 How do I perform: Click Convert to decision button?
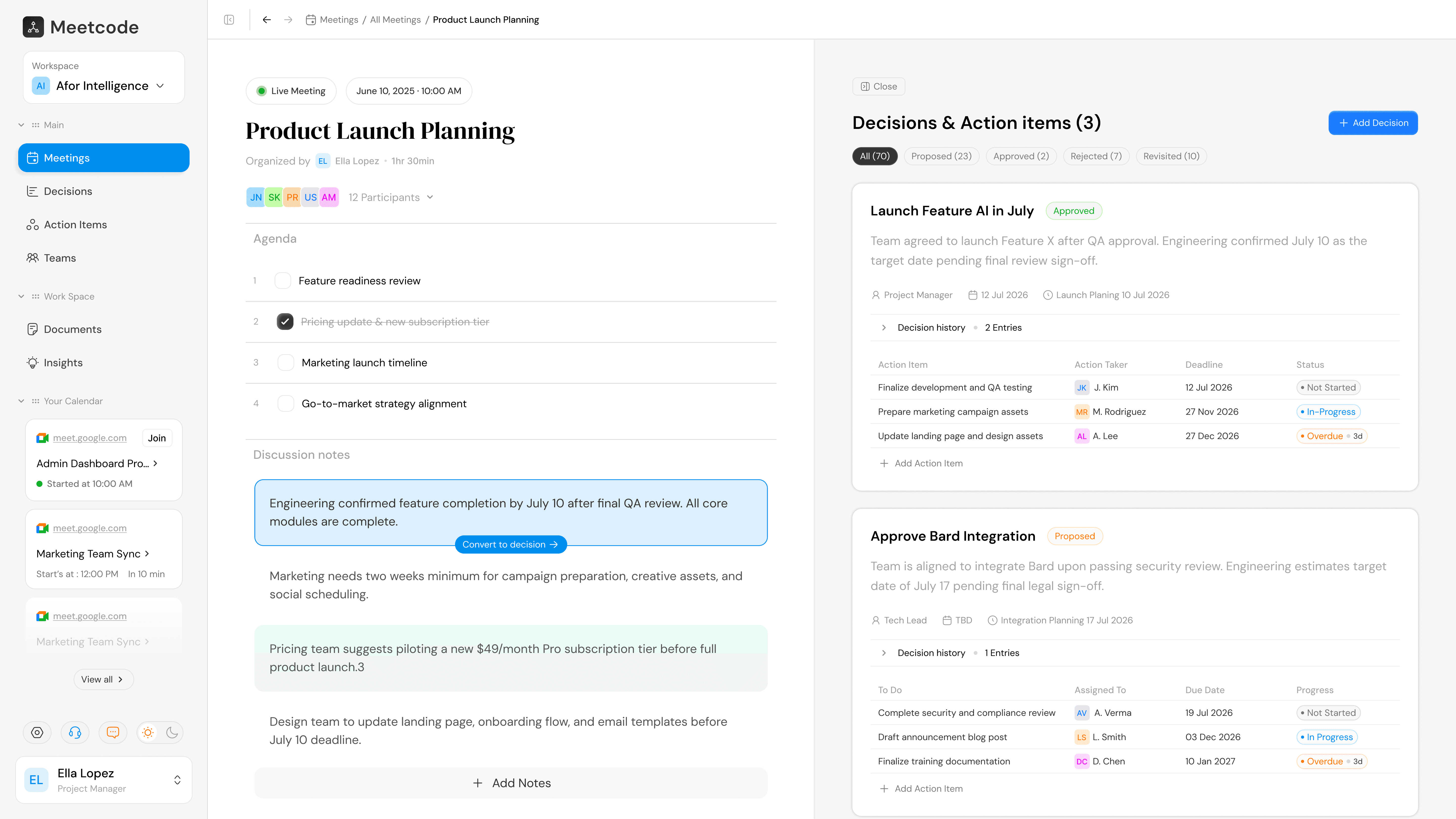coord(510,544)
